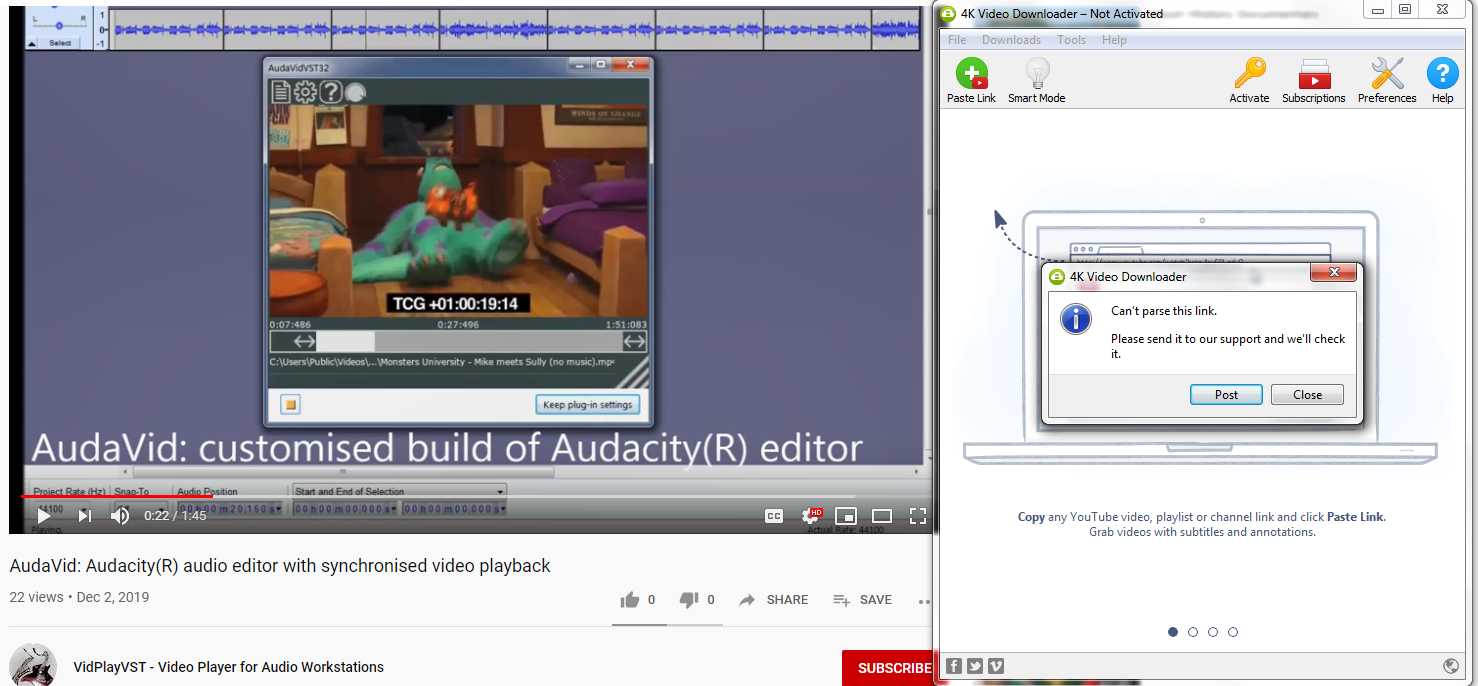
Task: Click the Vimeo icon in footer
Action: coord(995,666)
